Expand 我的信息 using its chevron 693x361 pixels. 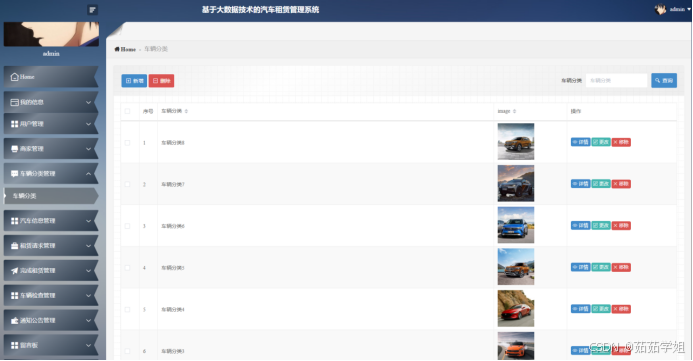(x=88, y=102)
